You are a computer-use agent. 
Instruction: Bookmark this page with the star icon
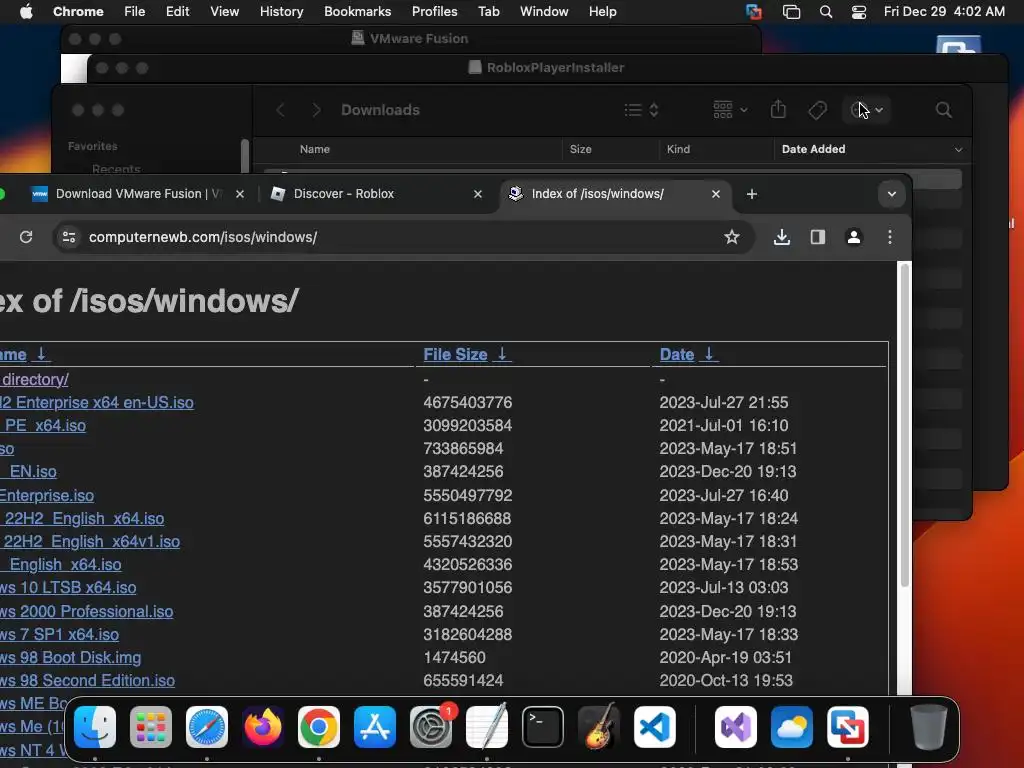731,237
